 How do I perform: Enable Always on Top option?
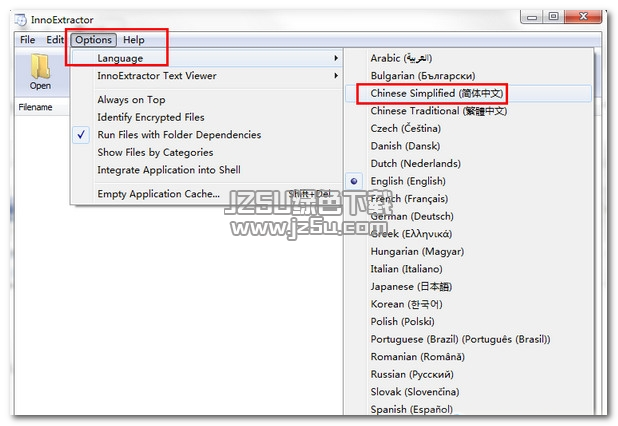(x=206, y=100)
